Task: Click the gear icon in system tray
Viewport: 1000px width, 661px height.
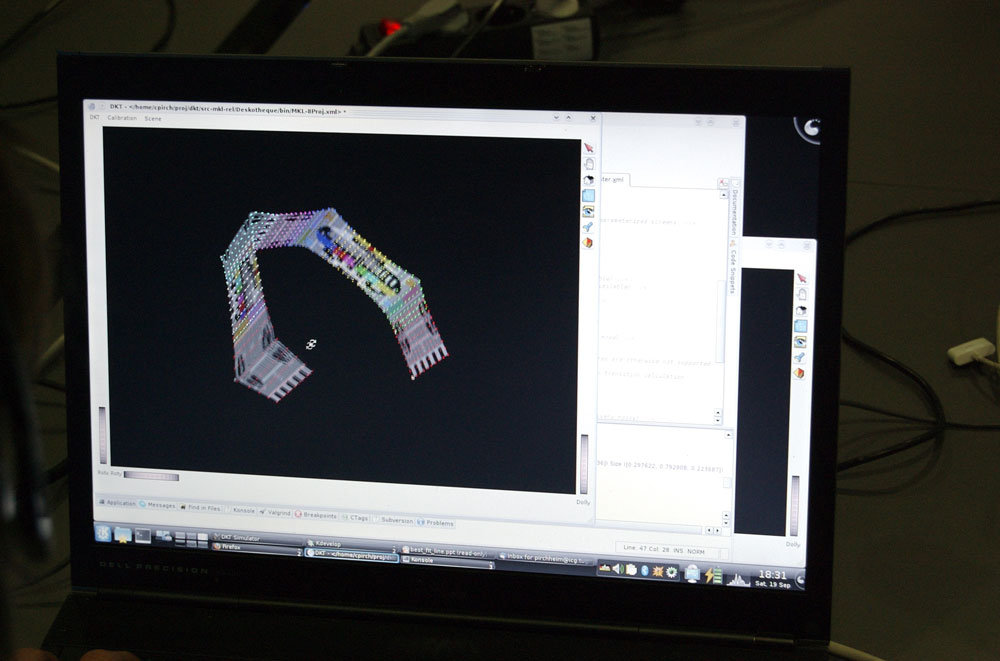Action: (x=671, y=572)
